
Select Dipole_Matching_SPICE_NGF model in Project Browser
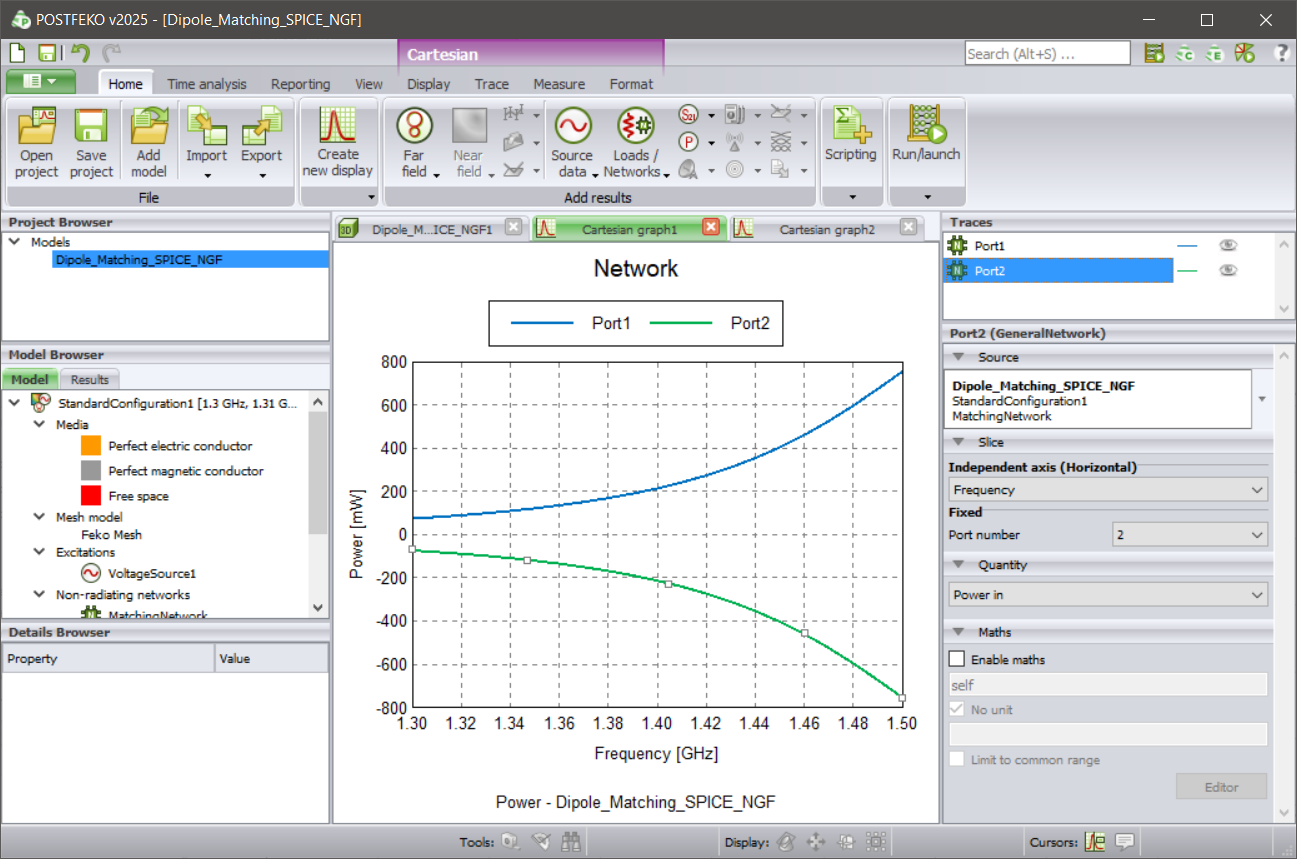(139, 259)
